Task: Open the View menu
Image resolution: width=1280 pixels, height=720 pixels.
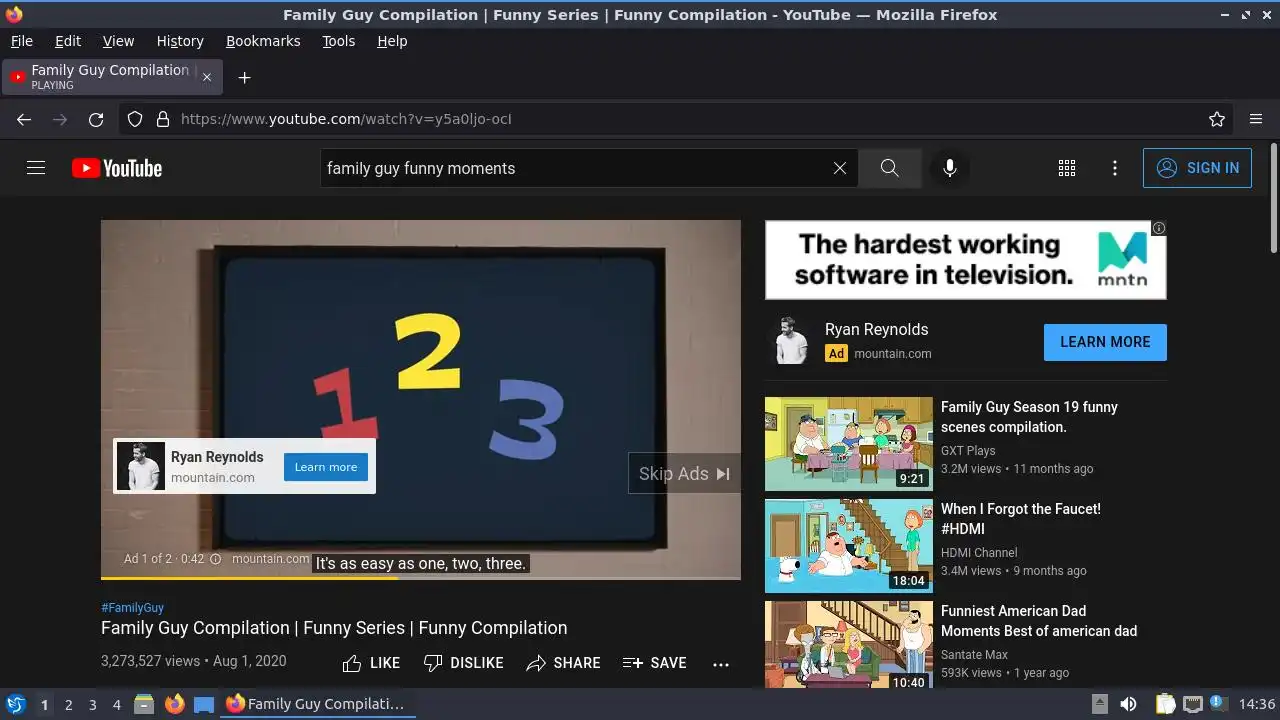Action: [x=118, y=41]
